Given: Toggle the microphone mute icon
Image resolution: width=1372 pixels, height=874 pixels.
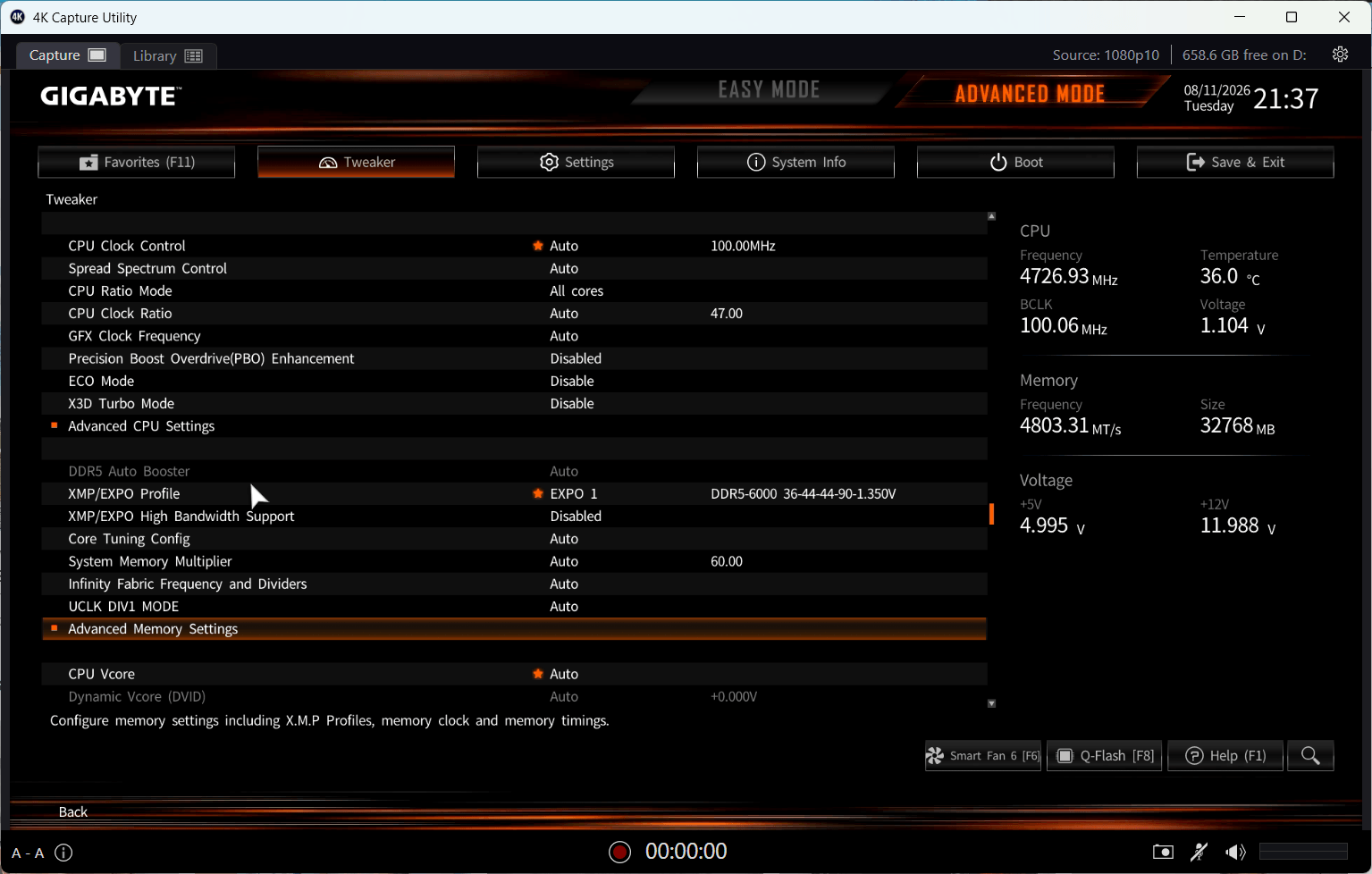Looking at the screenshot, I should (1199, 852).
